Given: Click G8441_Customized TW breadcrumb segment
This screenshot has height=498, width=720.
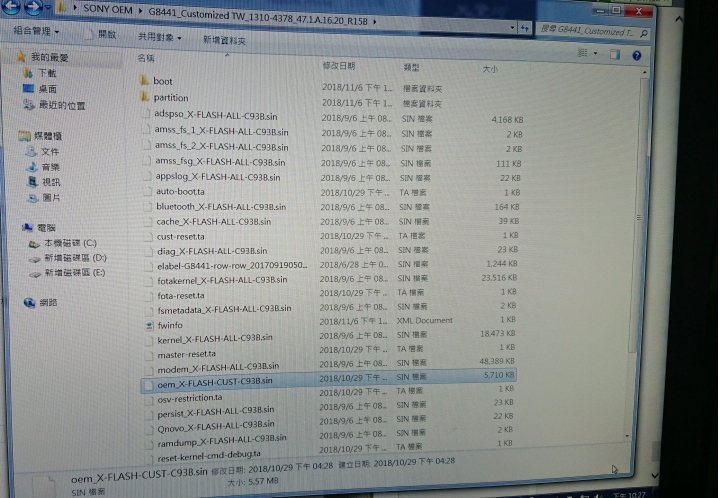Looking at the screenshot, I should [258, 17].
